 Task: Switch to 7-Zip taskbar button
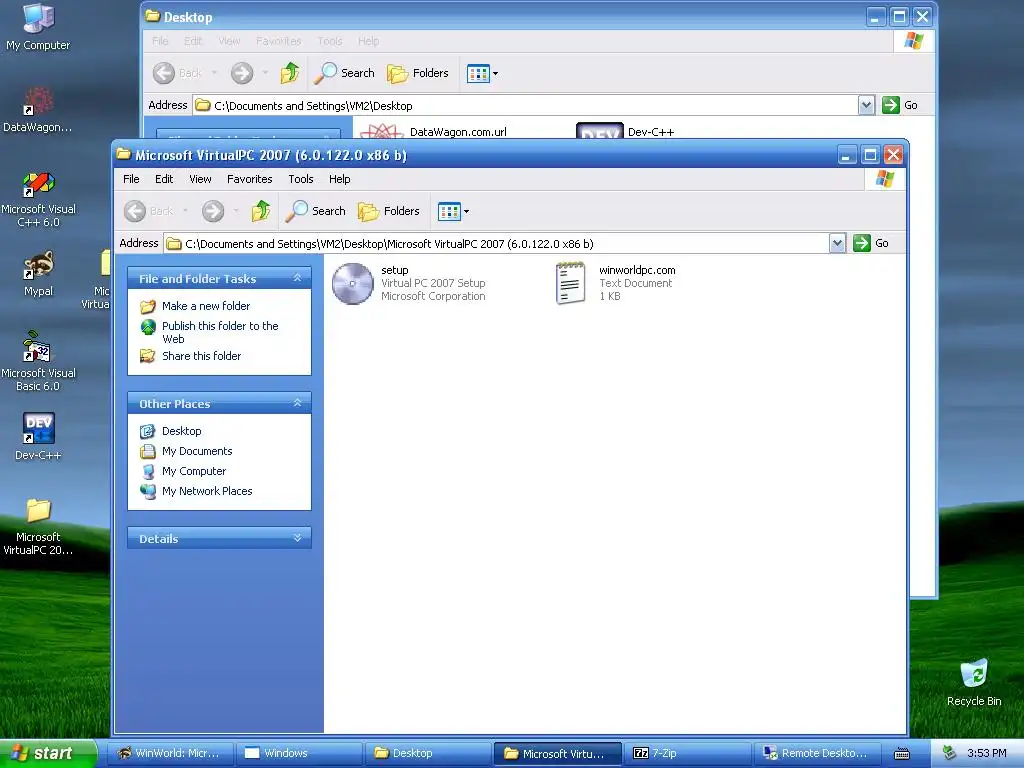point(687,754)
